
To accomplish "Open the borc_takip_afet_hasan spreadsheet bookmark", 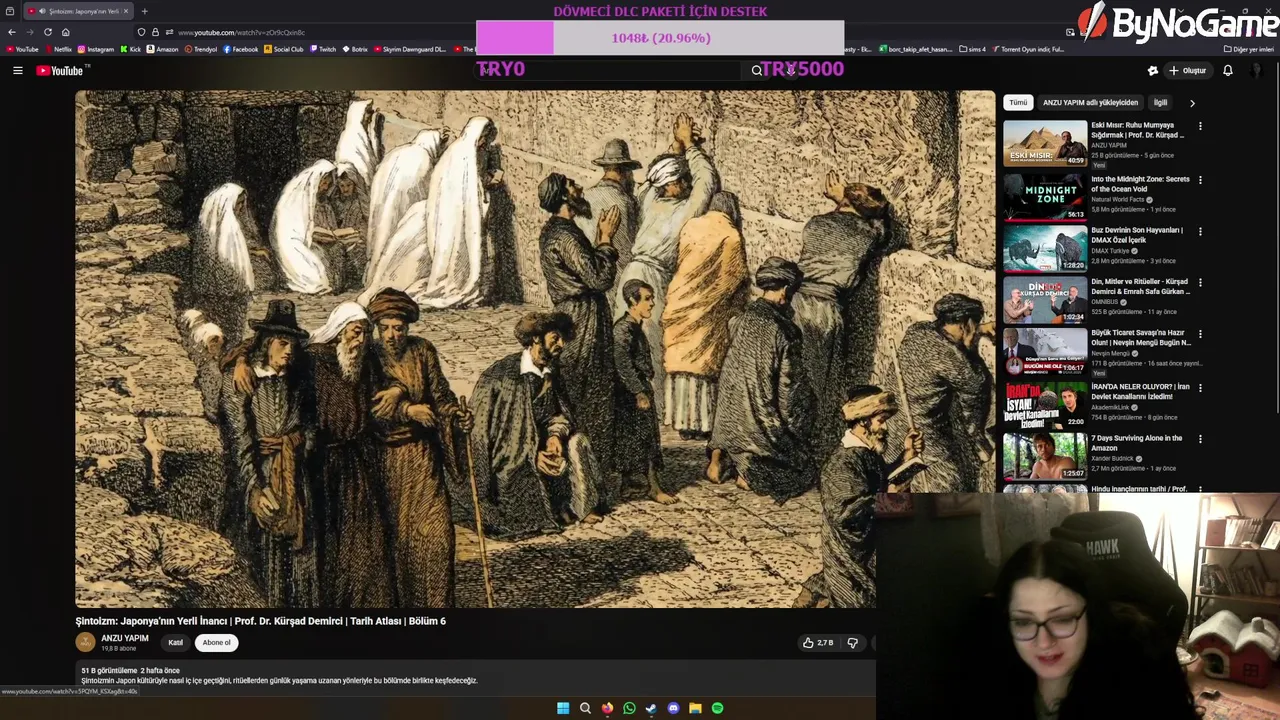I will pos(915,49).
